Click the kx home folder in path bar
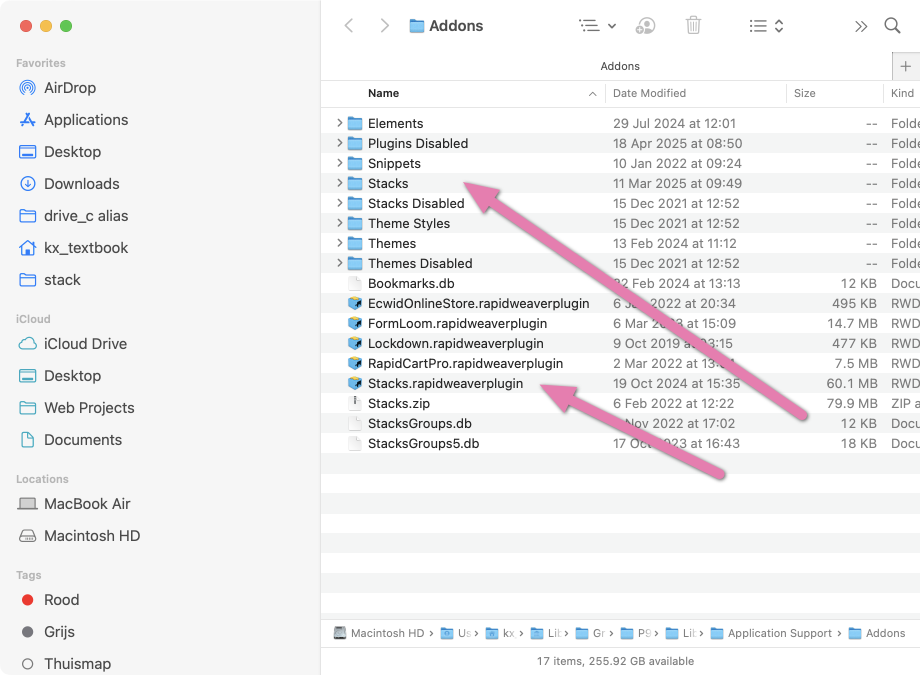 pyautogui.click(x=500, y=633)
